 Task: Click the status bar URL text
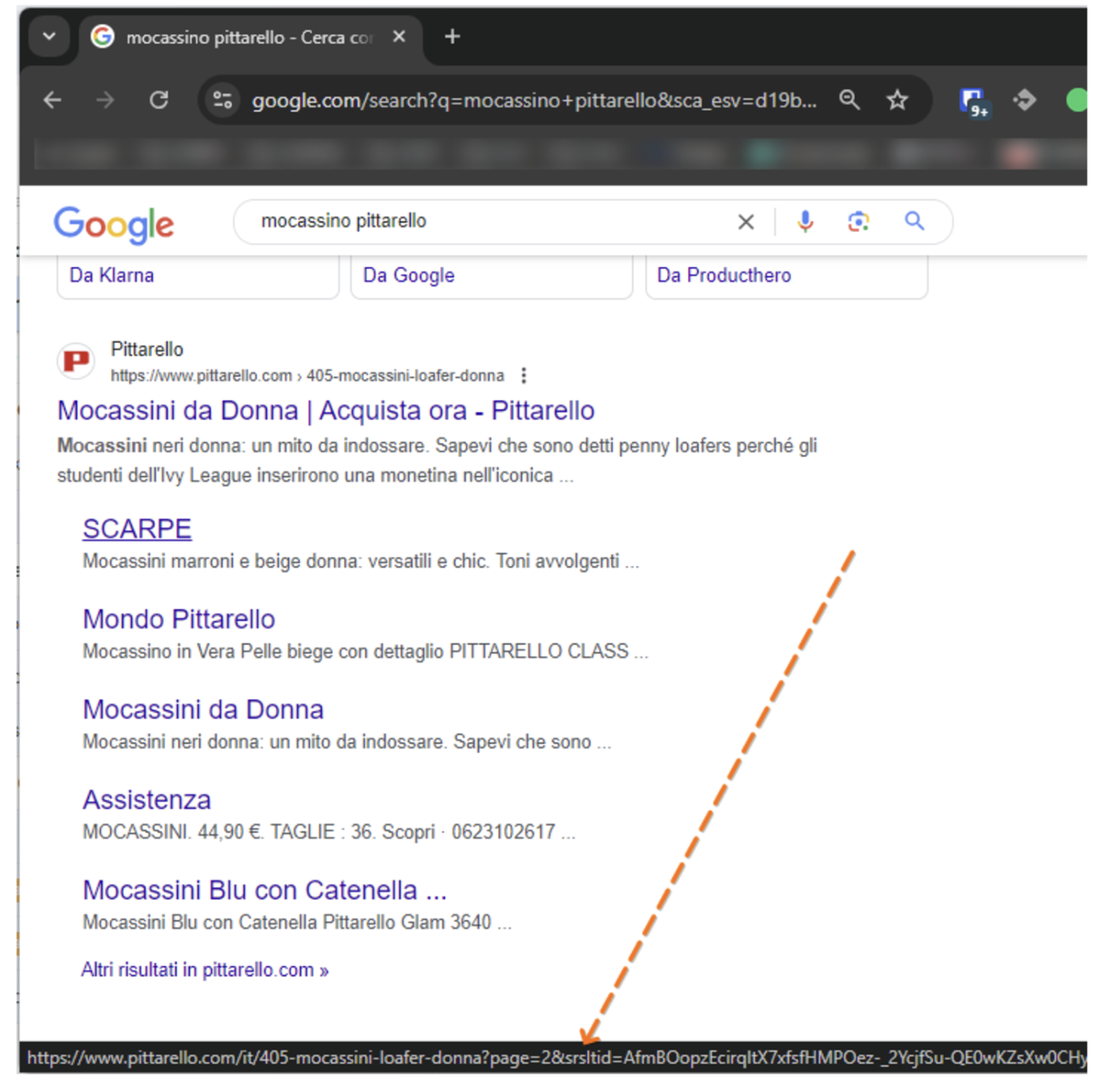(x=557, y=1057)
